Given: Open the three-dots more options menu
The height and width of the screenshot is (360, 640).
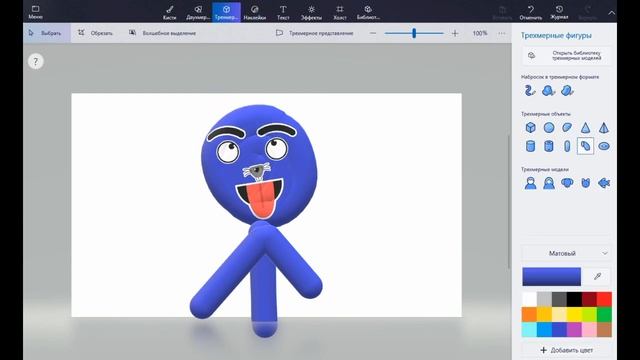Looking at the screenshot, I should (502, 33).
